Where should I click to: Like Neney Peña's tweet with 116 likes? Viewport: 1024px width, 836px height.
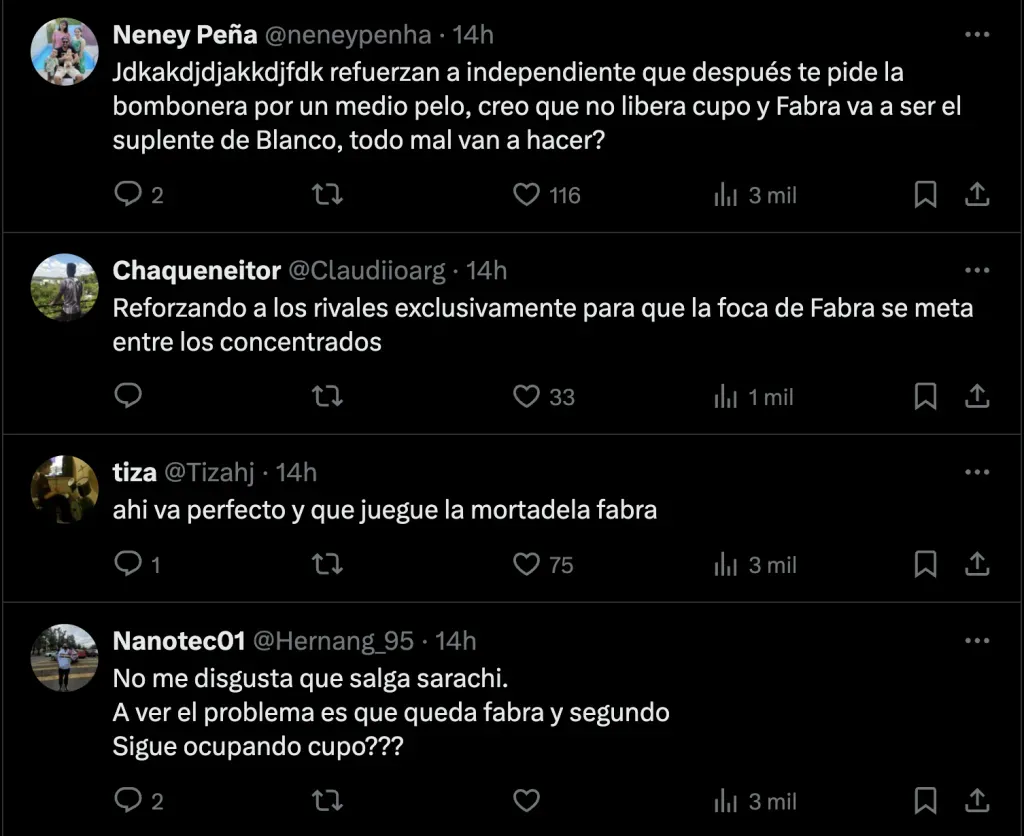(x=527, y=194)
